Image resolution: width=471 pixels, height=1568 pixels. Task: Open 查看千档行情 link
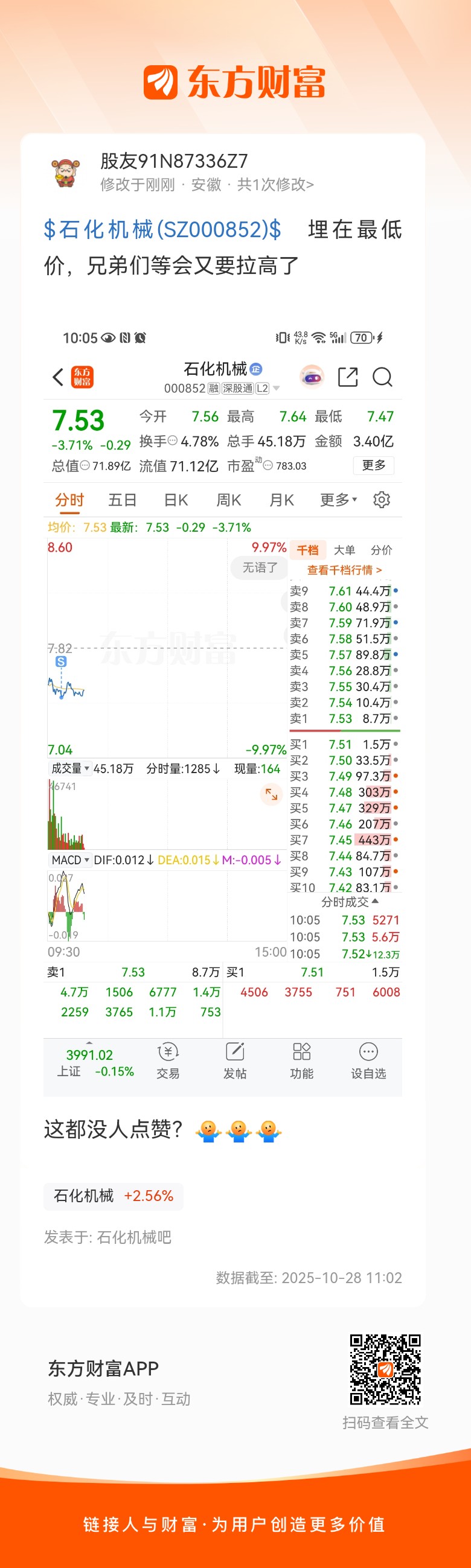click(344, 570)
